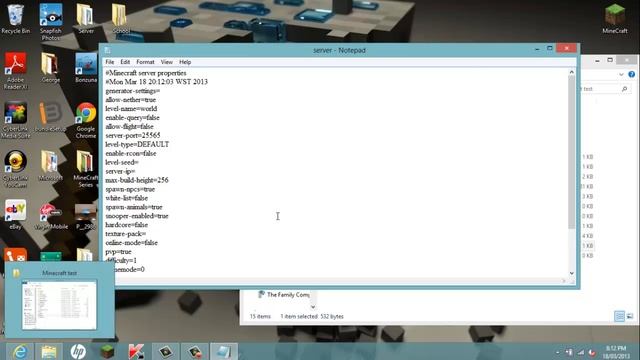Screen dimensions: 640x360
Task: Select The Family Comp item in Explorer
Action: coord(284,294)
